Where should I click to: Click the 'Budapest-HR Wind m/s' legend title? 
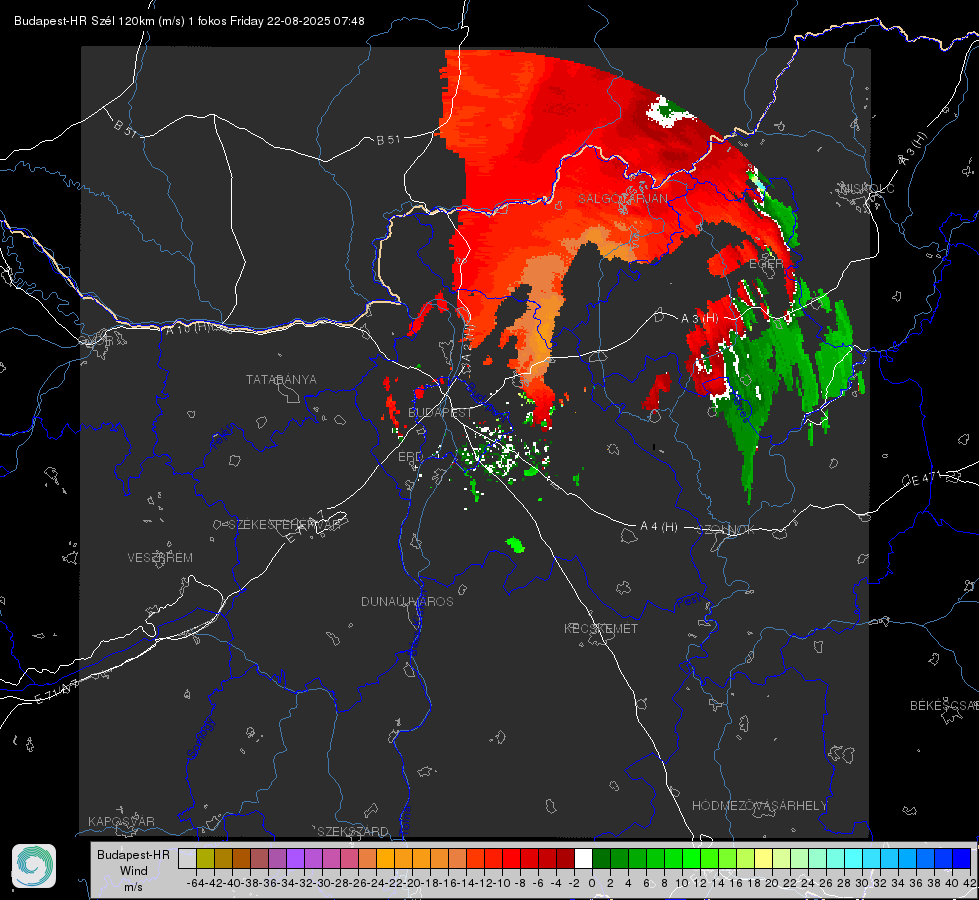click(x=134, y=871)
